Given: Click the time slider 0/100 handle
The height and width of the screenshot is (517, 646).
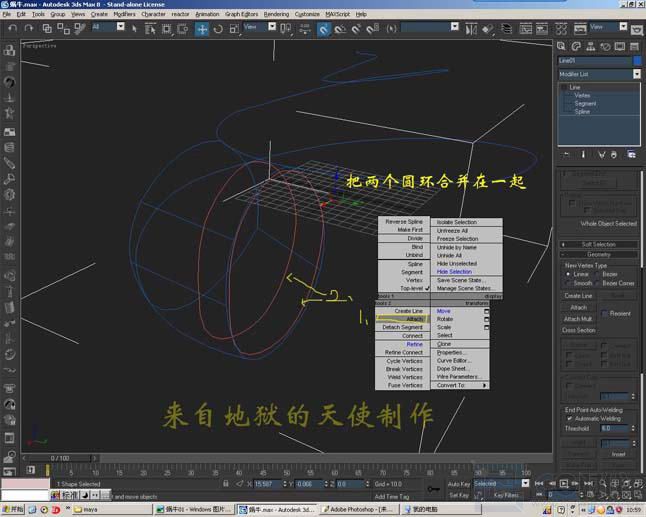Looking at the screenshot, I should [60, 458].
